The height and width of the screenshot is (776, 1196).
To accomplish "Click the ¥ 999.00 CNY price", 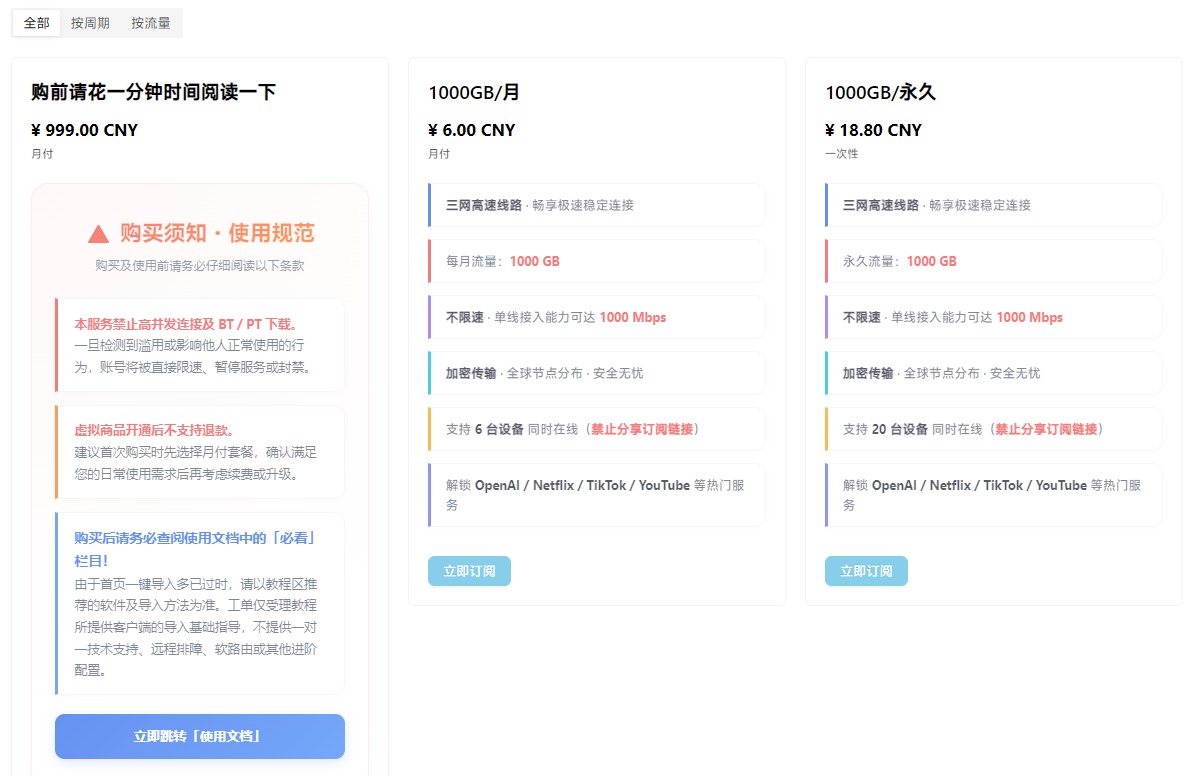I will pos(84,130).
